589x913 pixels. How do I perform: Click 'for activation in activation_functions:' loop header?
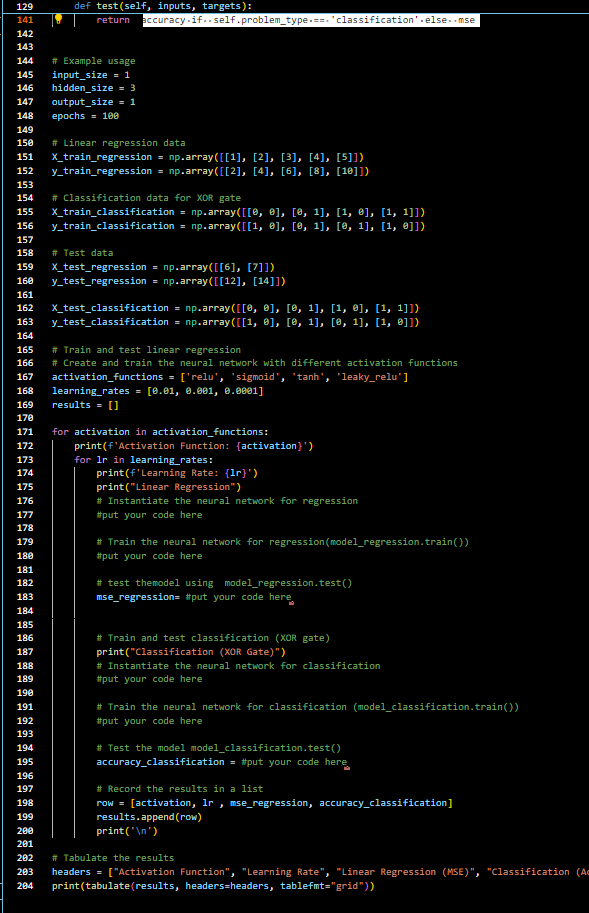[160, 432]
